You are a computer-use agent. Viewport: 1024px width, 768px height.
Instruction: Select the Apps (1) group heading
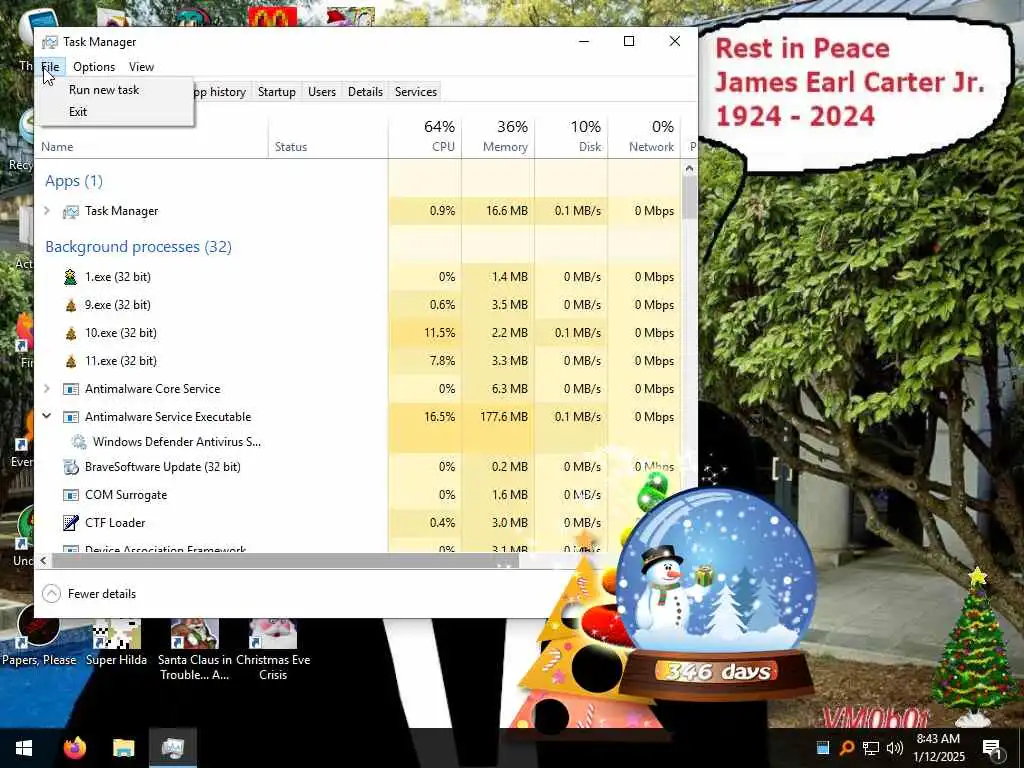pyautogui.click(x=74, y=181)
